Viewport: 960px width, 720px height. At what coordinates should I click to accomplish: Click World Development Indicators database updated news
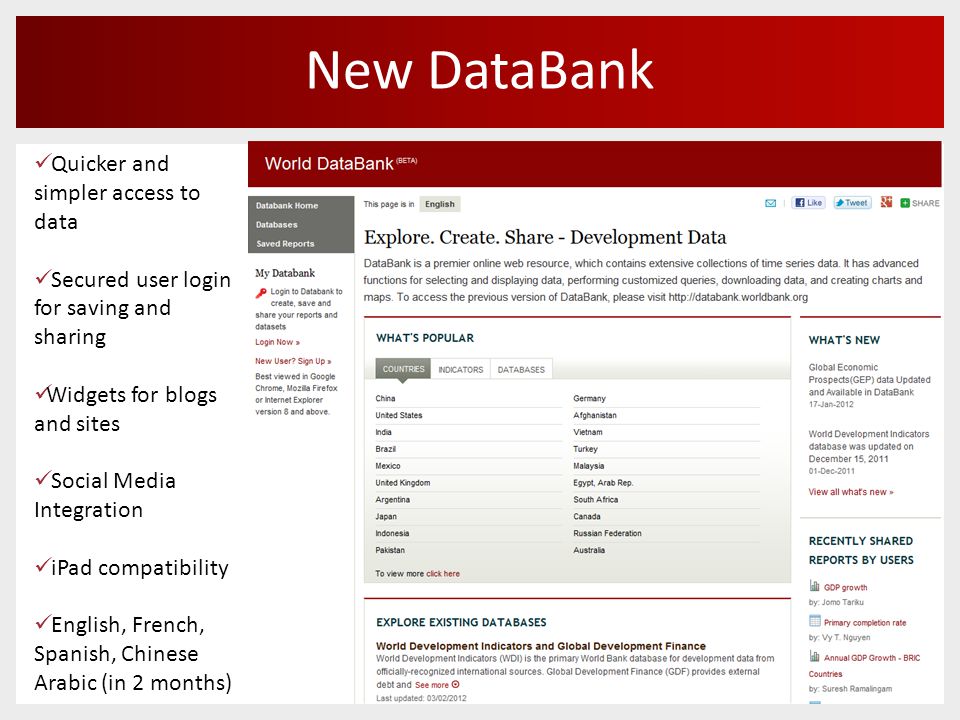[x=869, y=446]
